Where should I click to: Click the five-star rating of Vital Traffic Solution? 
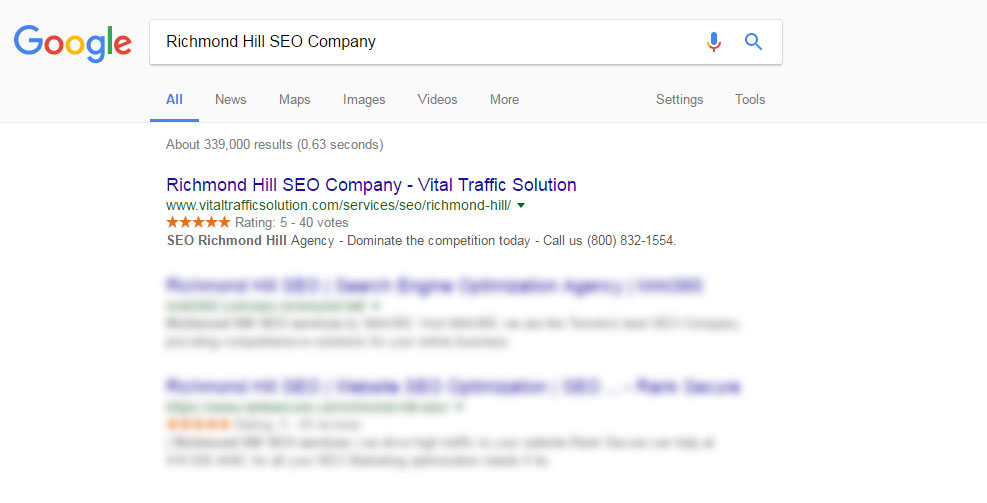click(x=198, y=222)
